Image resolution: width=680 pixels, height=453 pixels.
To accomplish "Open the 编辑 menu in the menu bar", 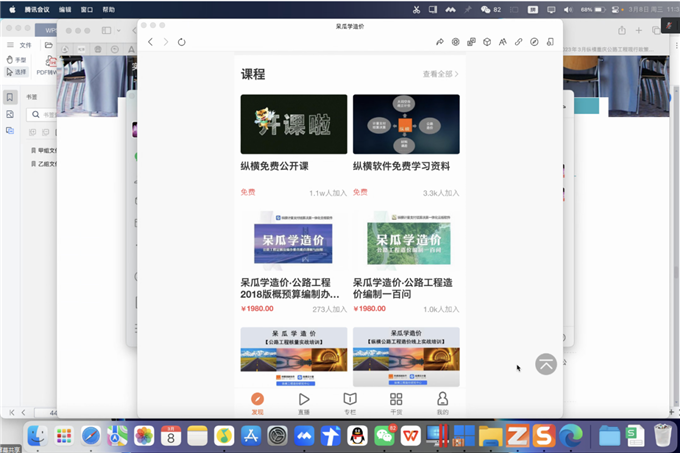I will [x=65, y=10].
